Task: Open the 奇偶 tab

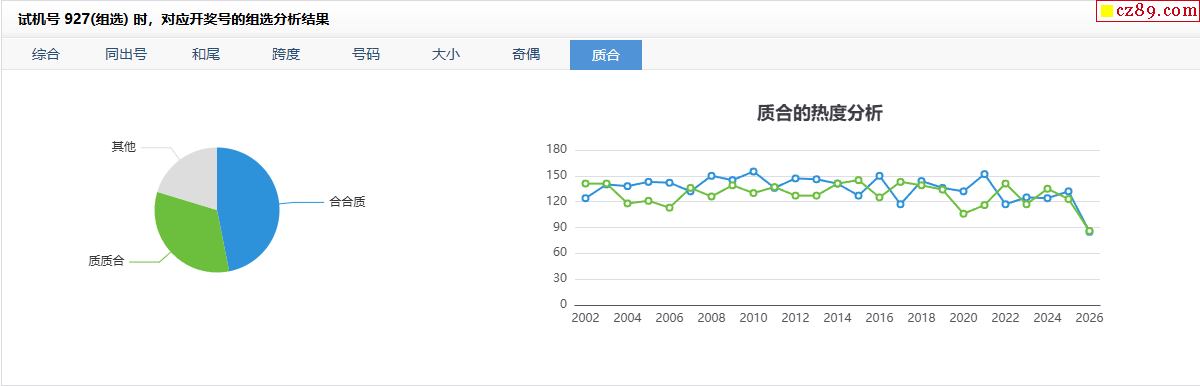Action: tap(526, 55)
